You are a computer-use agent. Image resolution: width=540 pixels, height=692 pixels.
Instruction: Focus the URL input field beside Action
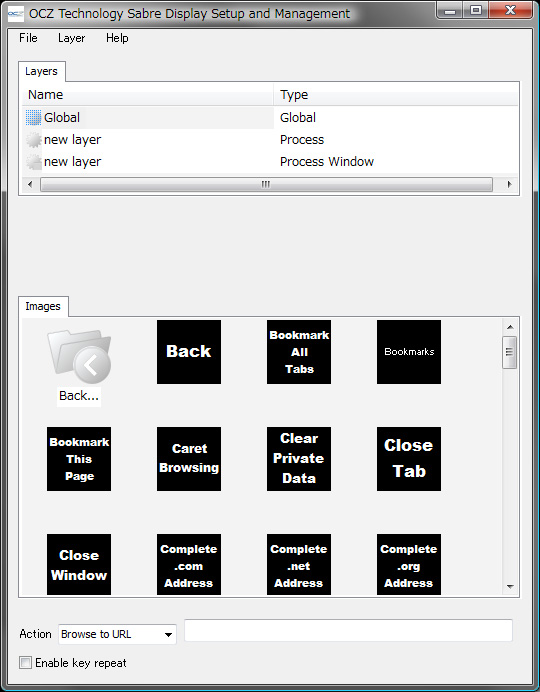pos(348,630)
